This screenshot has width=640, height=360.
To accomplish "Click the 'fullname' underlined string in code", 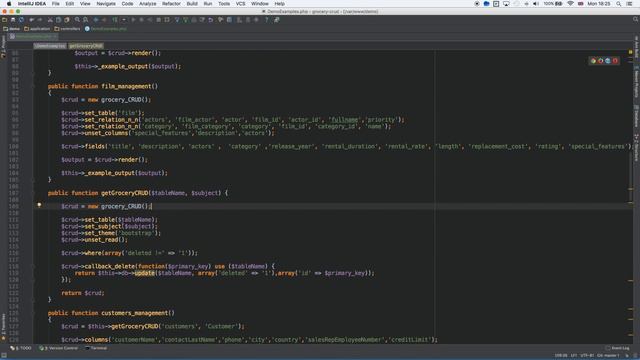I will [x=344, y=120].
